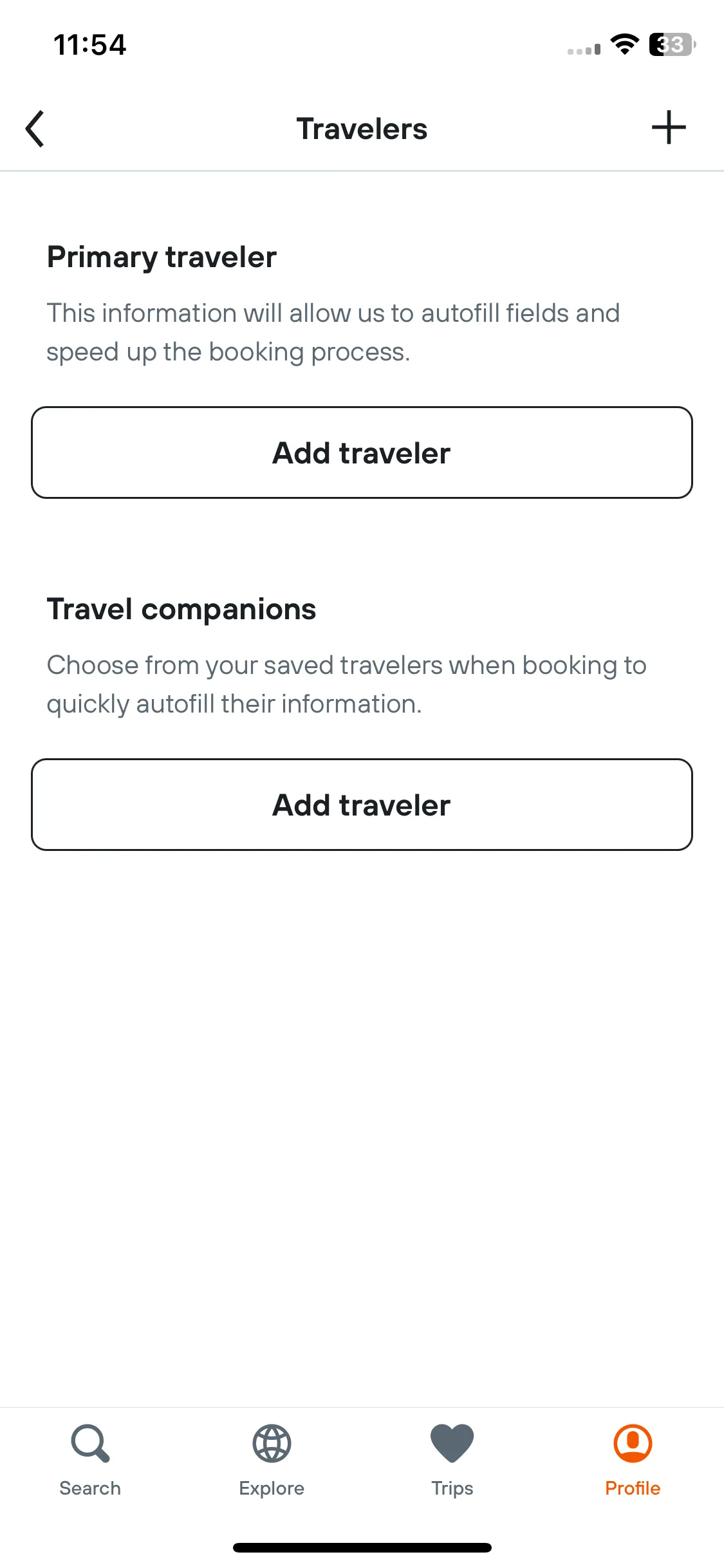Tap the Wi-Fi status icon
The width and height of the screenshot is (724, 1568).
tap(624, 44)
